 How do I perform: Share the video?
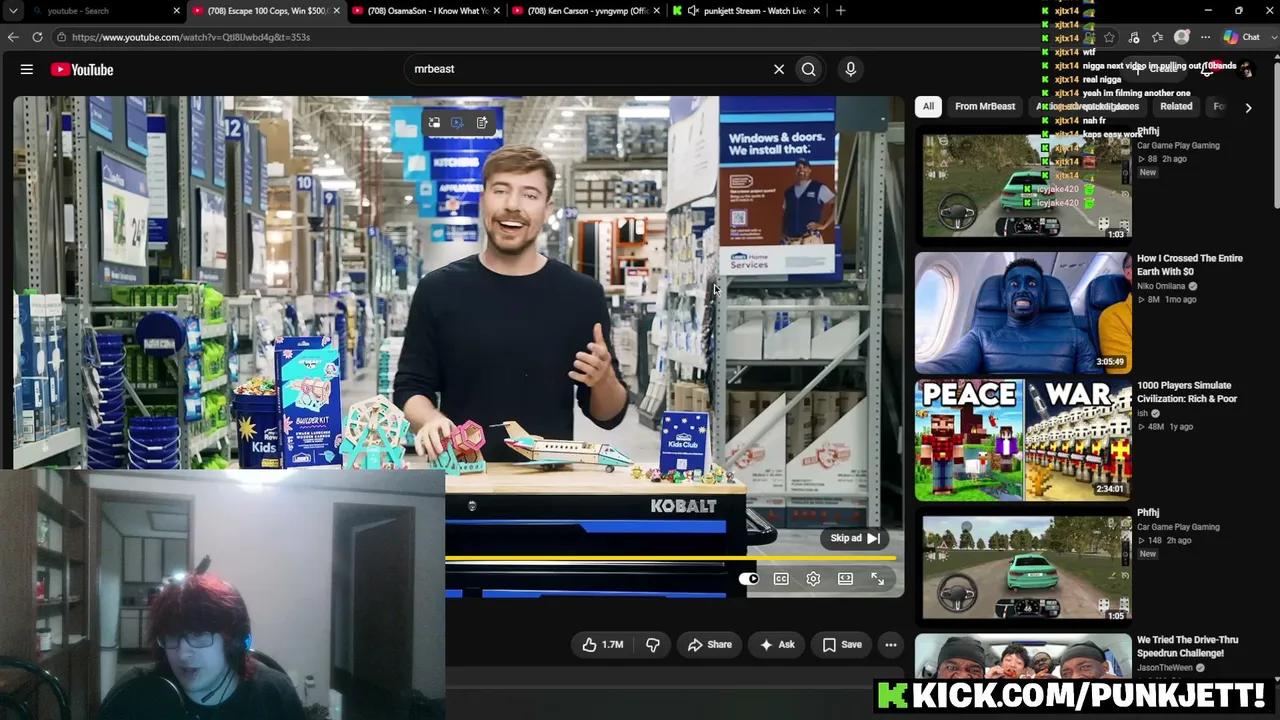pyautogui.click(x=710, y=645)
